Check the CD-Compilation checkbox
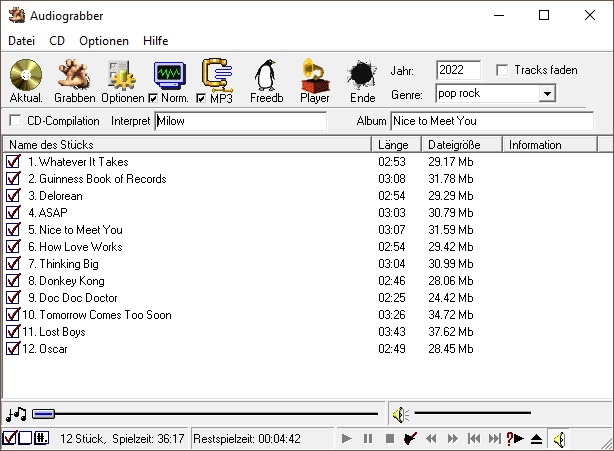This screenshot has width=614, height=451. pyautogui.click(x=15, y=121)
